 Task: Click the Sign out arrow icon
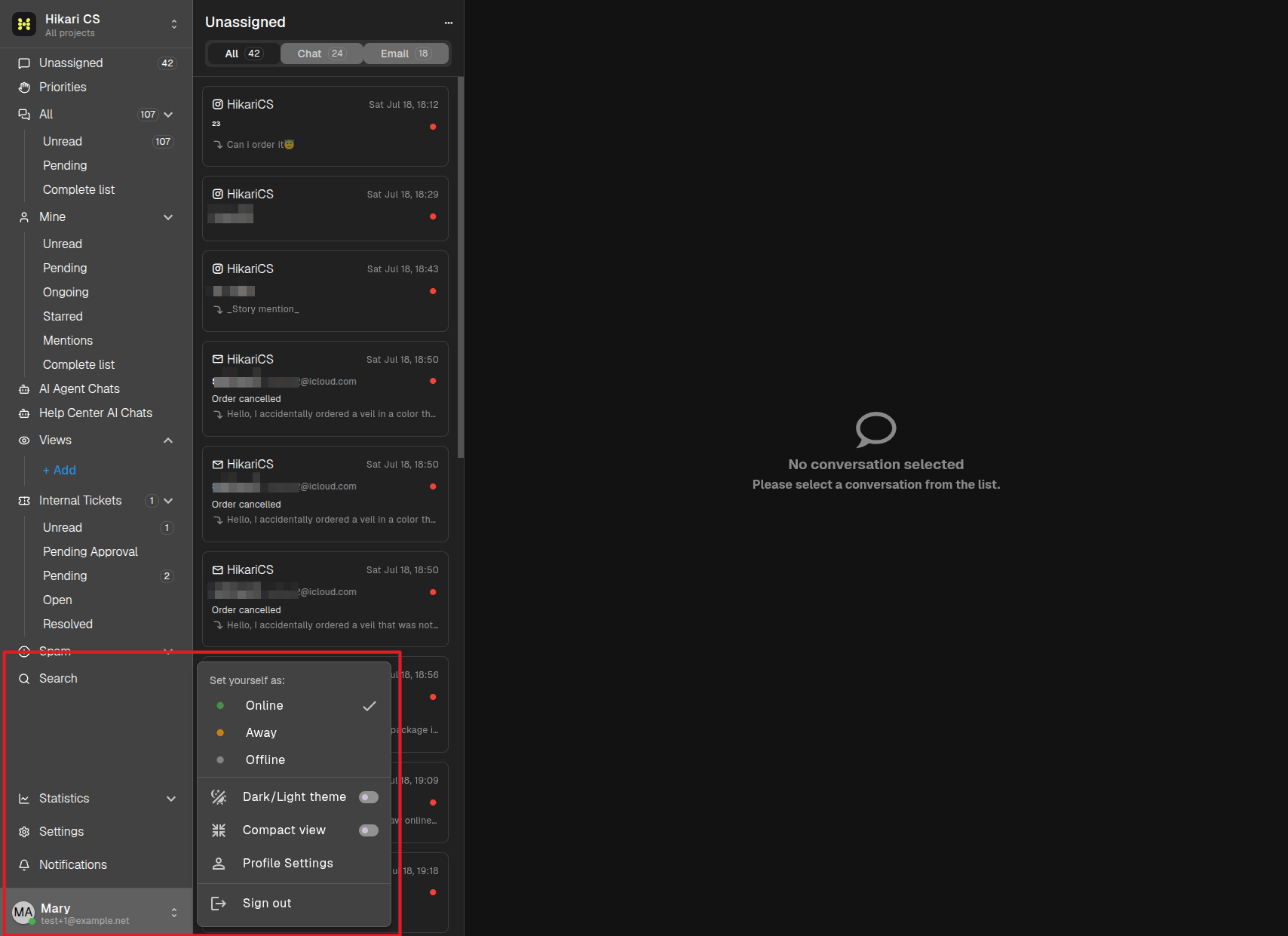click(219, 904)
